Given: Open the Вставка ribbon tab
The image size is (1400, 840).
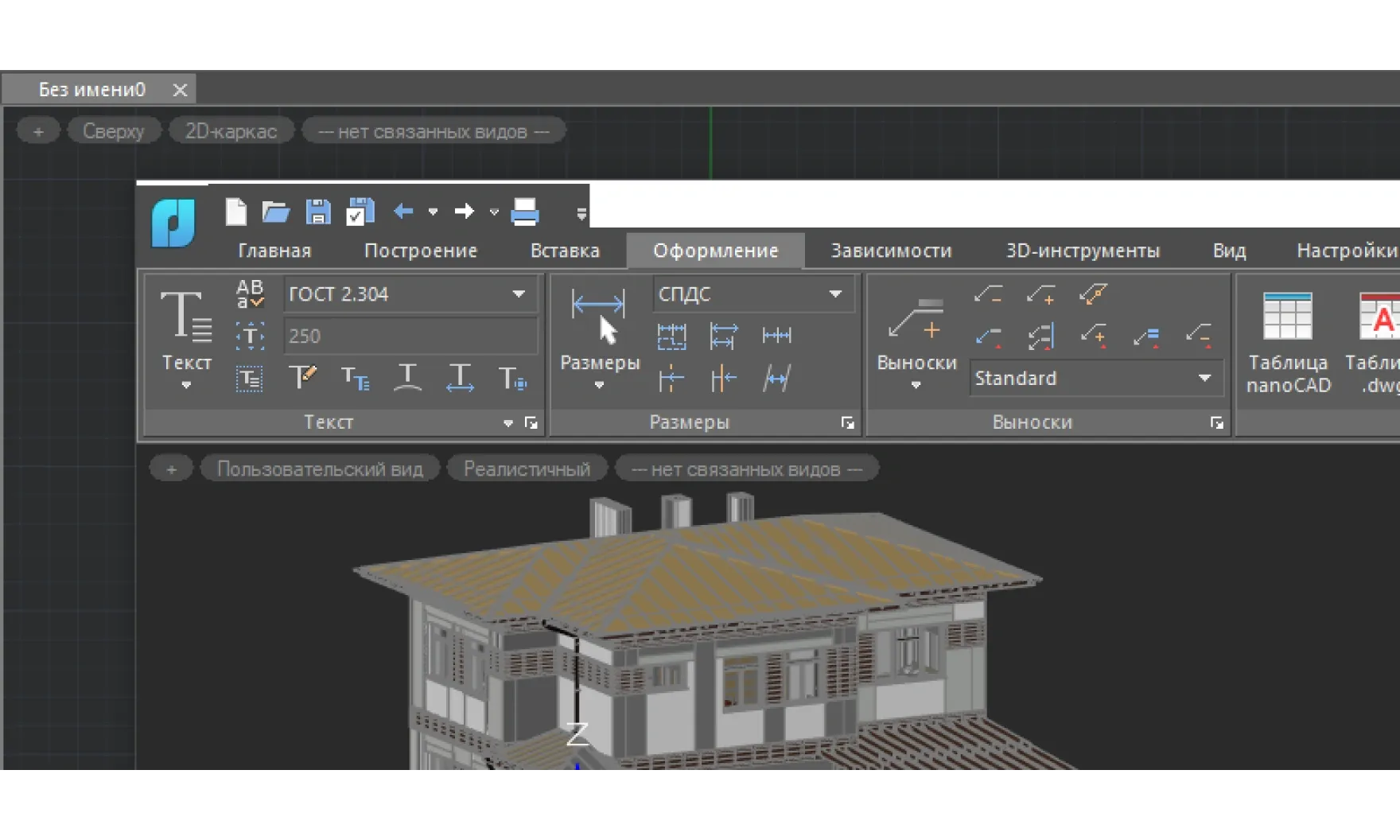Looking at the screenshot, I should [x=565, y=251].
